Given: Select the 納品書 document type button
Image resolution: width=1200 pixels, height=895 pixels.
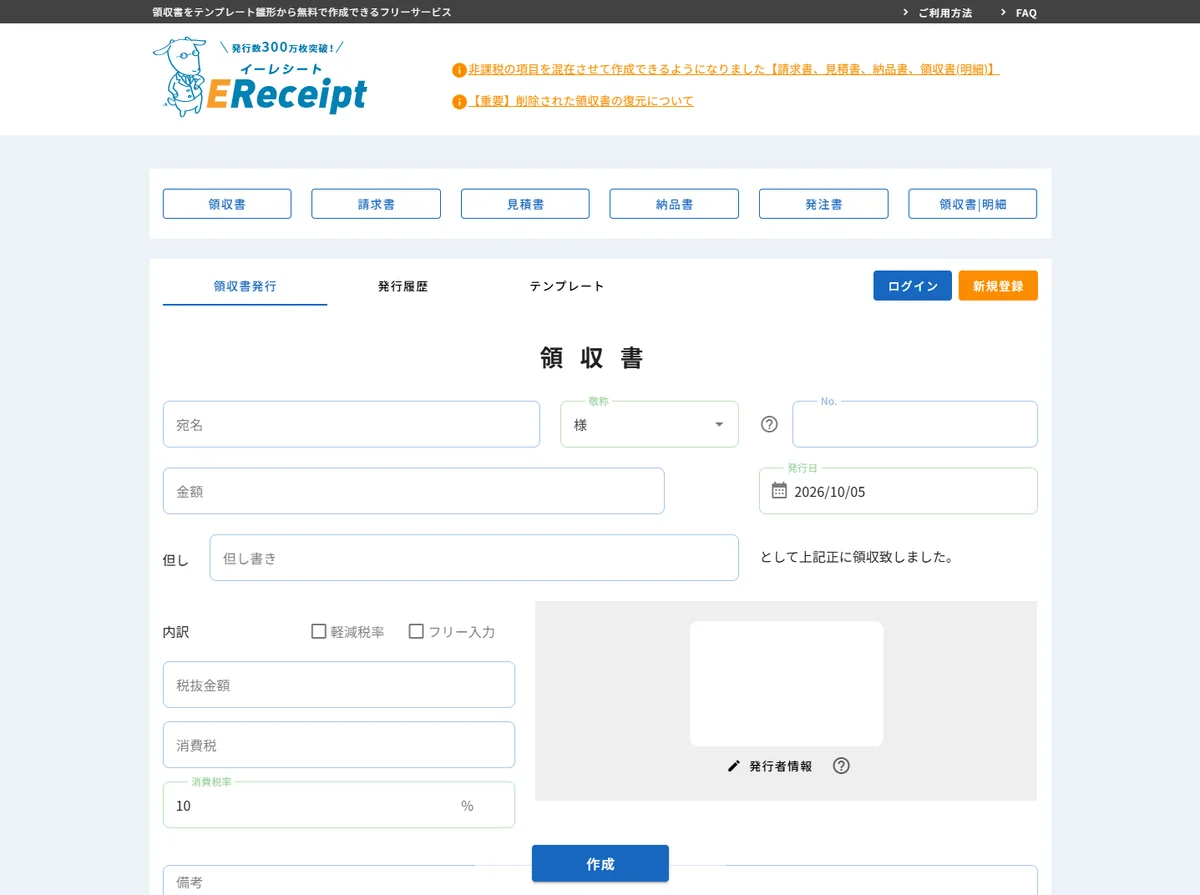Looking at the screenshot, I should point(674,204).
